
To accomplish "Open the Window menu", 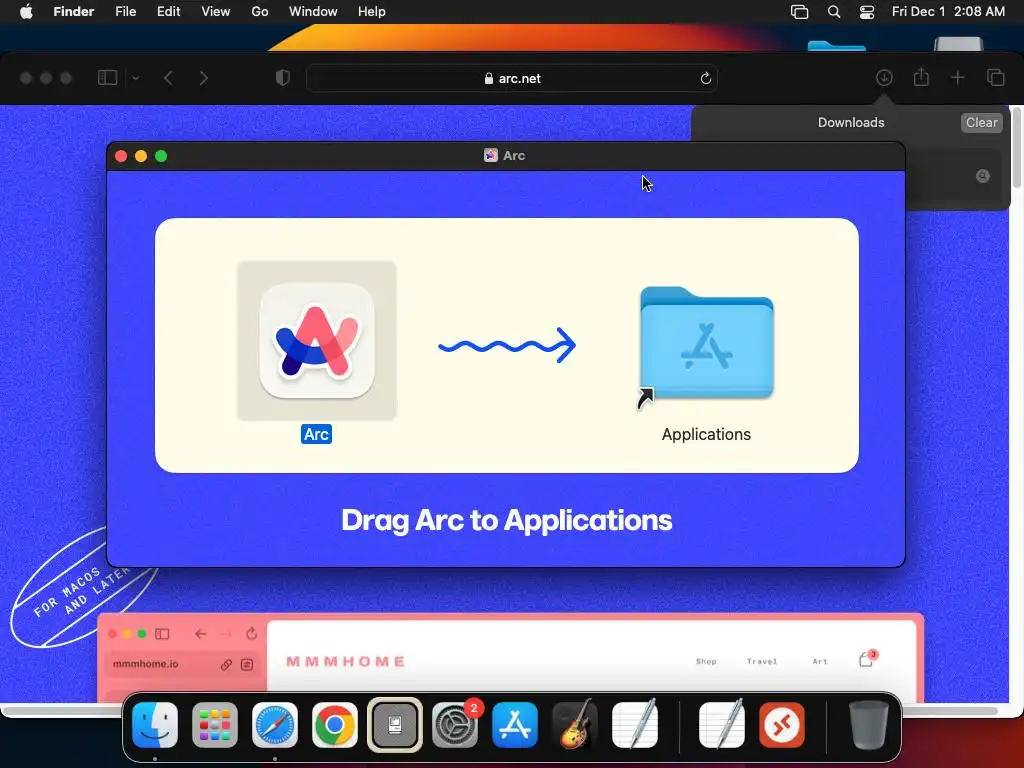I will (313, 11).
